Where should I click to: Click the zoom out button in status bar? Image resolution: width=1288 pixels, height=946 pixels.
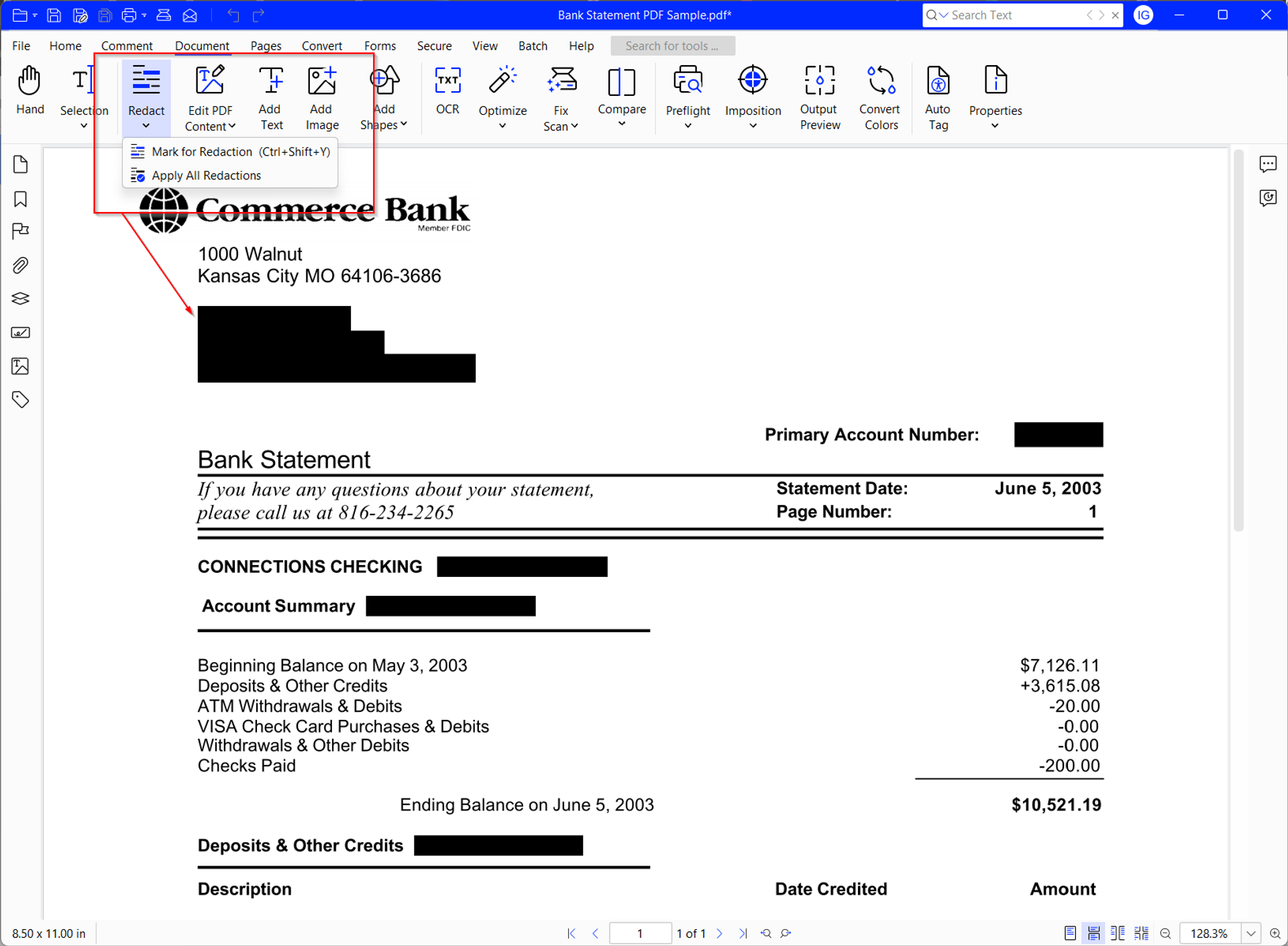[1165, 933]
